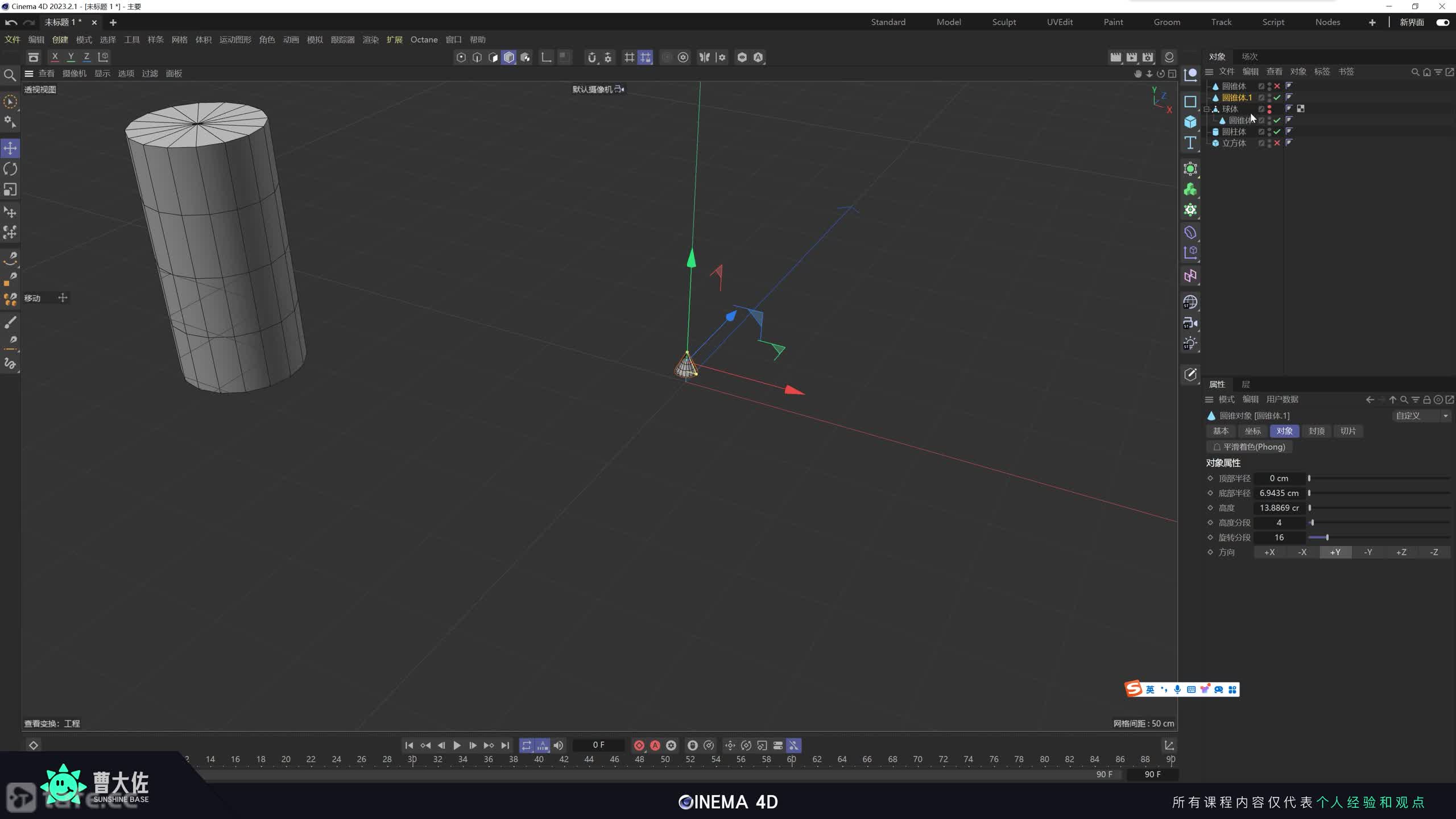This screenshot has width=1456, height=819.
Task: Set direction to +Z button
Action: tap(1401, 552)
